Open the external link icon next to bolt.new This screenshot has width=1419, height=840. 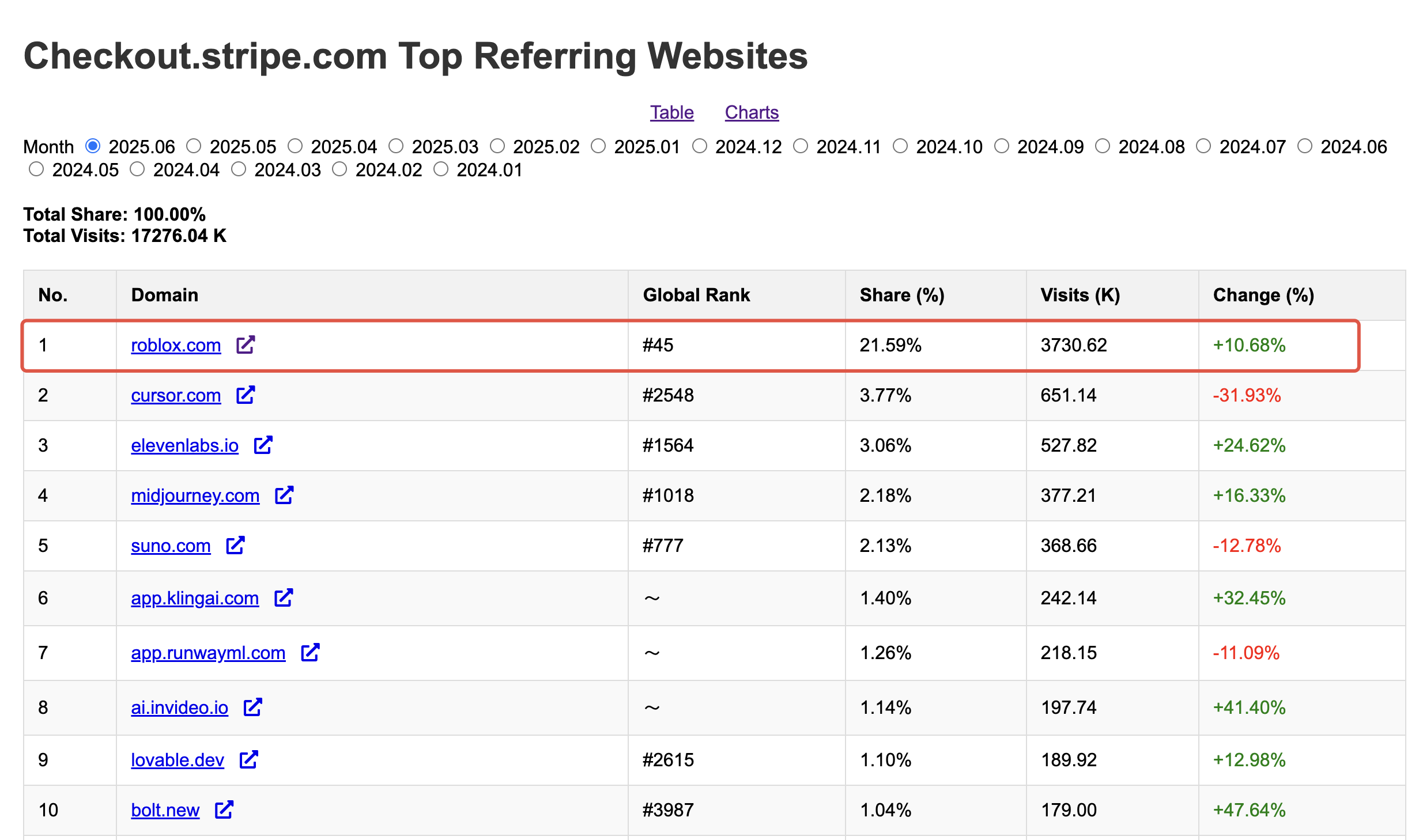(224, 809)
